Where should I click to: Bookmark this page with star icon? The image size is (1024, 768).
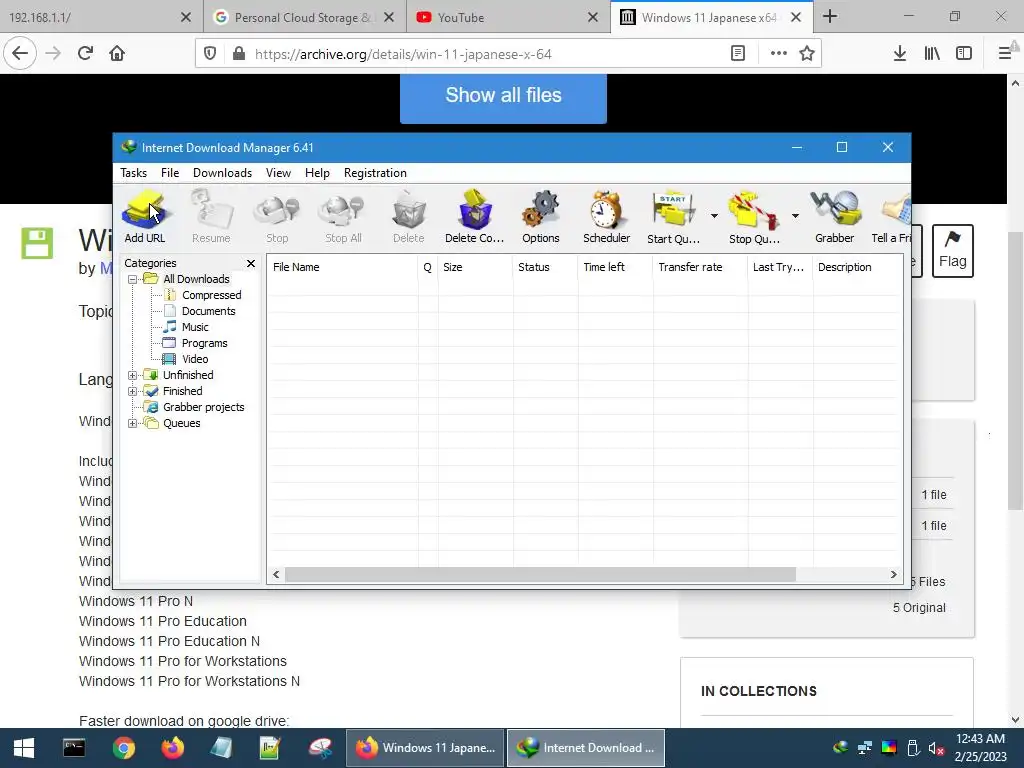coord(807,54)
